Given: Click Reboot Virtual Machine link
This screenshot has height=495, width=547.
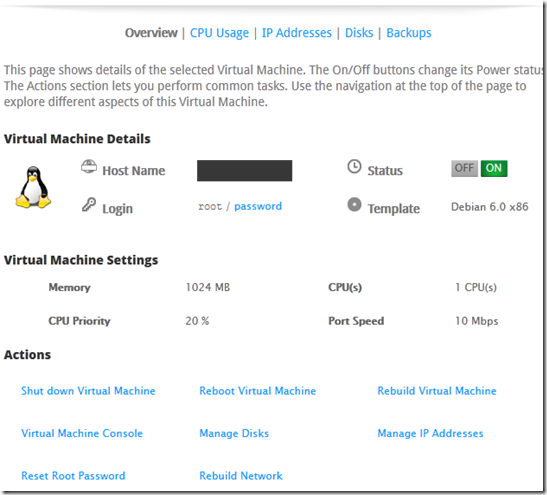Looking at the screenshot, I should (257, 391).
